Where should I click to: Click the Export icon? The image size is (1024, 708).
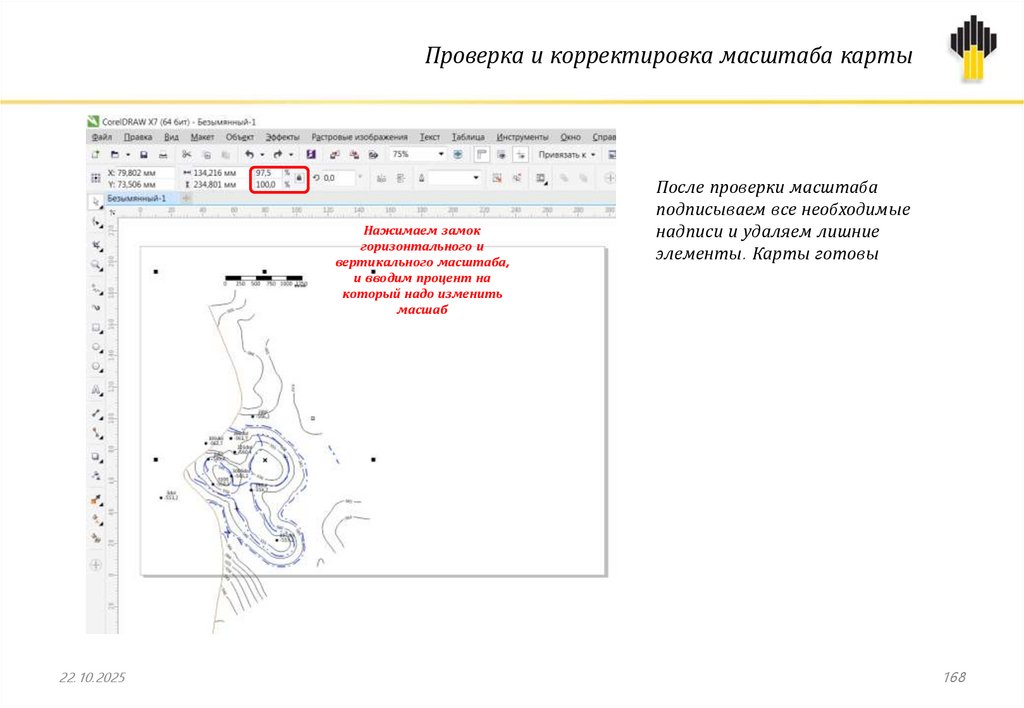[354, 155]
